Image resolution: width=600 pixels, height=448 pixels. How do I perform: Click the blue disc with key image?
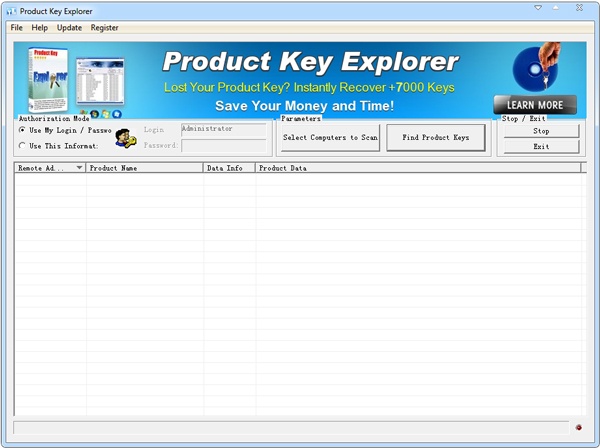(x=536, y=67)
